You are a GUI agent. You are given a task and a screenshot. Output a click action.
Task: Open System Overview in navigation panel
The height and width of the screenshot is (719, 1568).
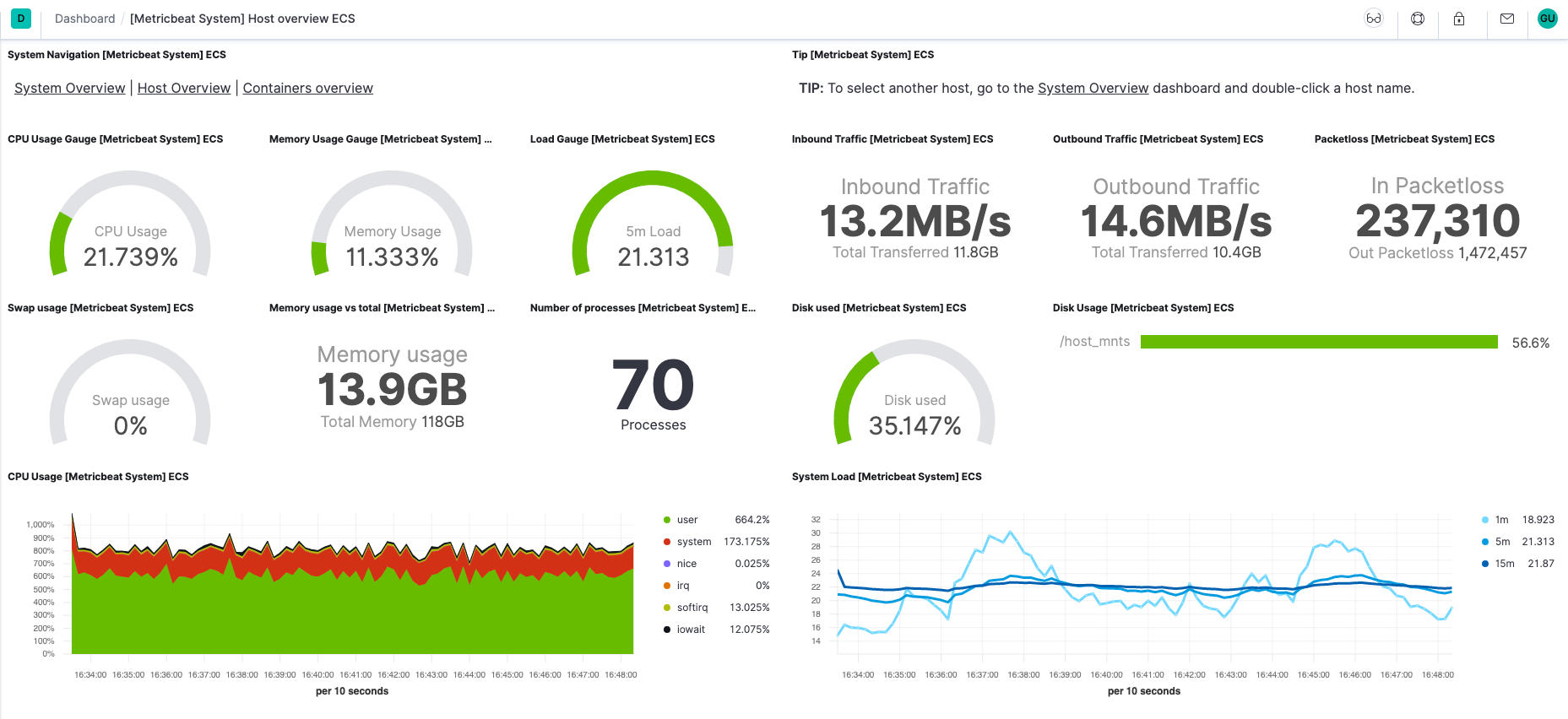click(69, 88)
